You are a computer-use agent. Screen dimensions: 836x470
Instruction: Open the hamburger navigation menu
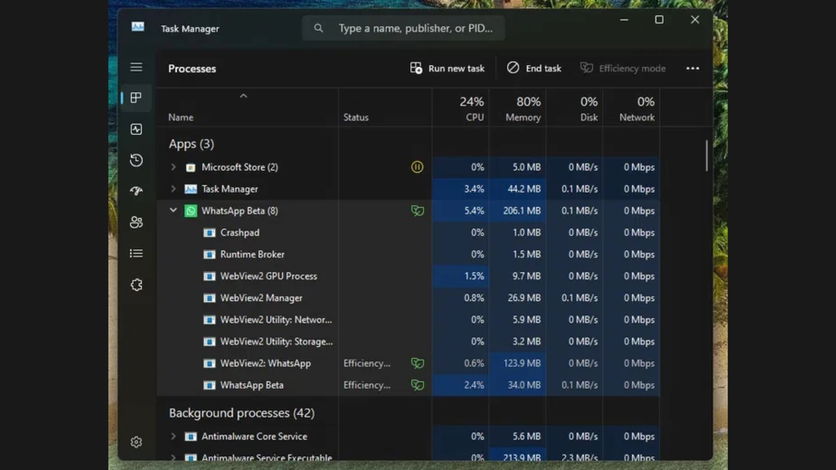click(x=136, y=67)
